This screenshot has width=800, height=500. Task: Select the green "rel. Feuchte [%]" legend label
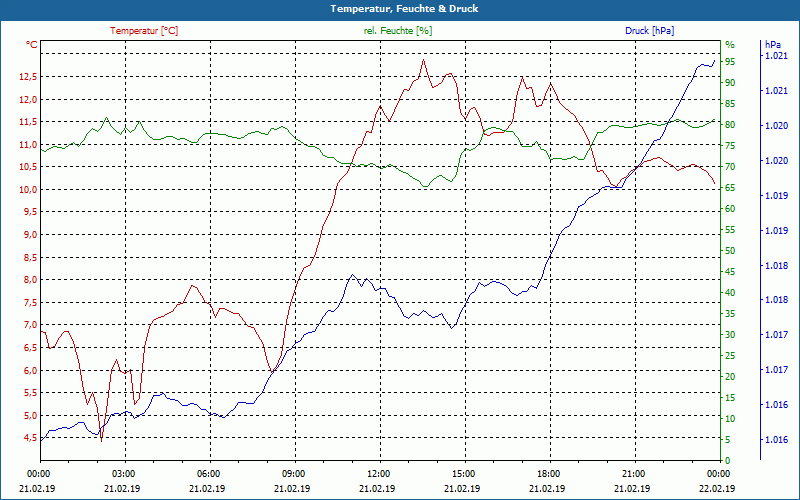[x=397, y=31]
